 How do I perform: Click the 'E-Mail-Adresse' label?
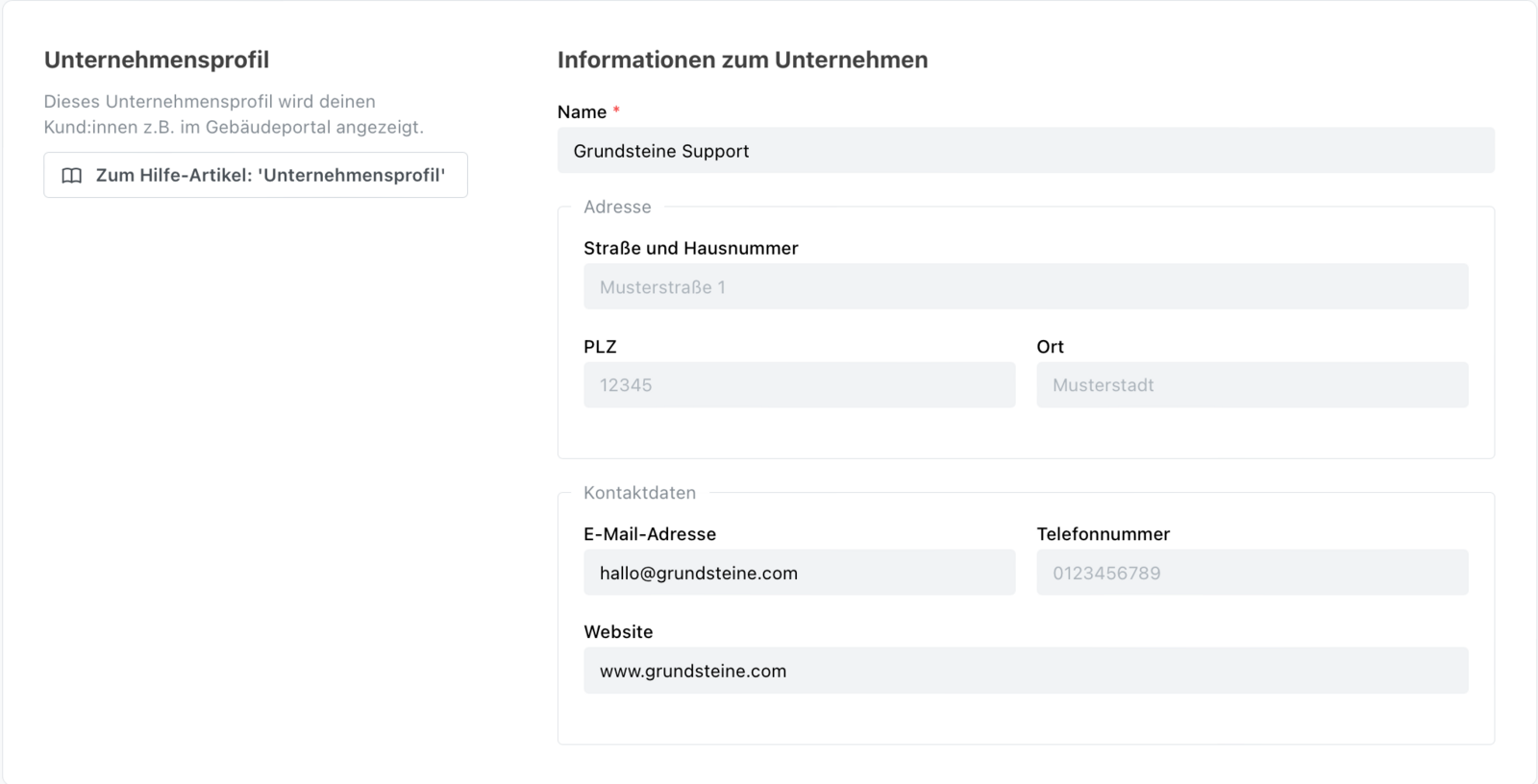[650, 534]
